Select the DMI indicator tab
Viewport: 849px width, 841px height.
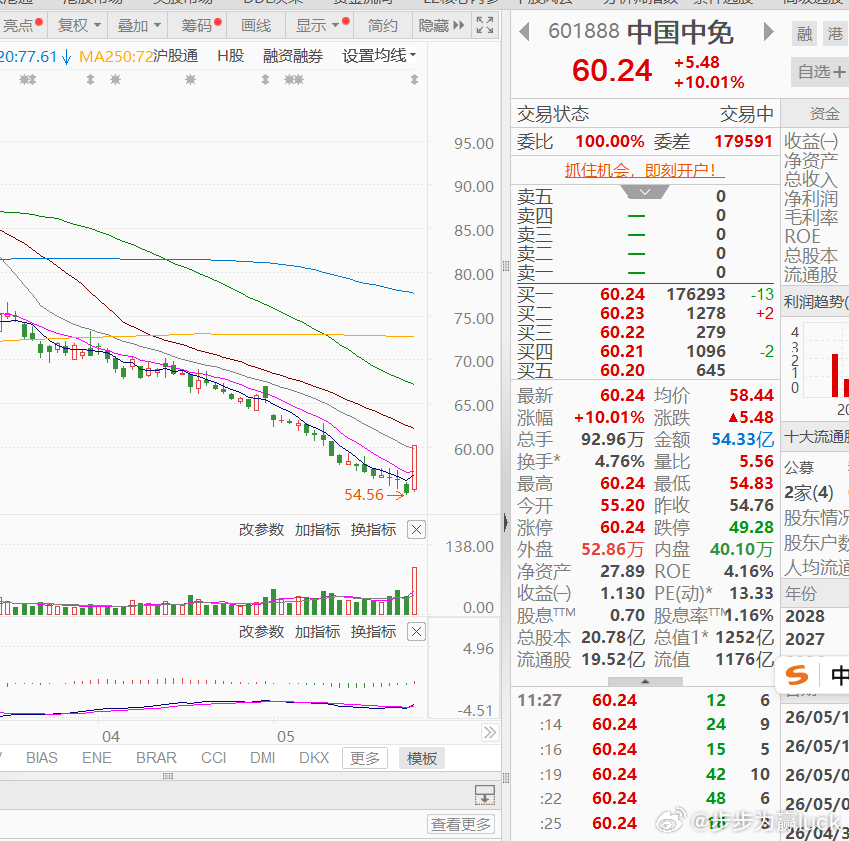pyautogui.click(x=263, y=758)
